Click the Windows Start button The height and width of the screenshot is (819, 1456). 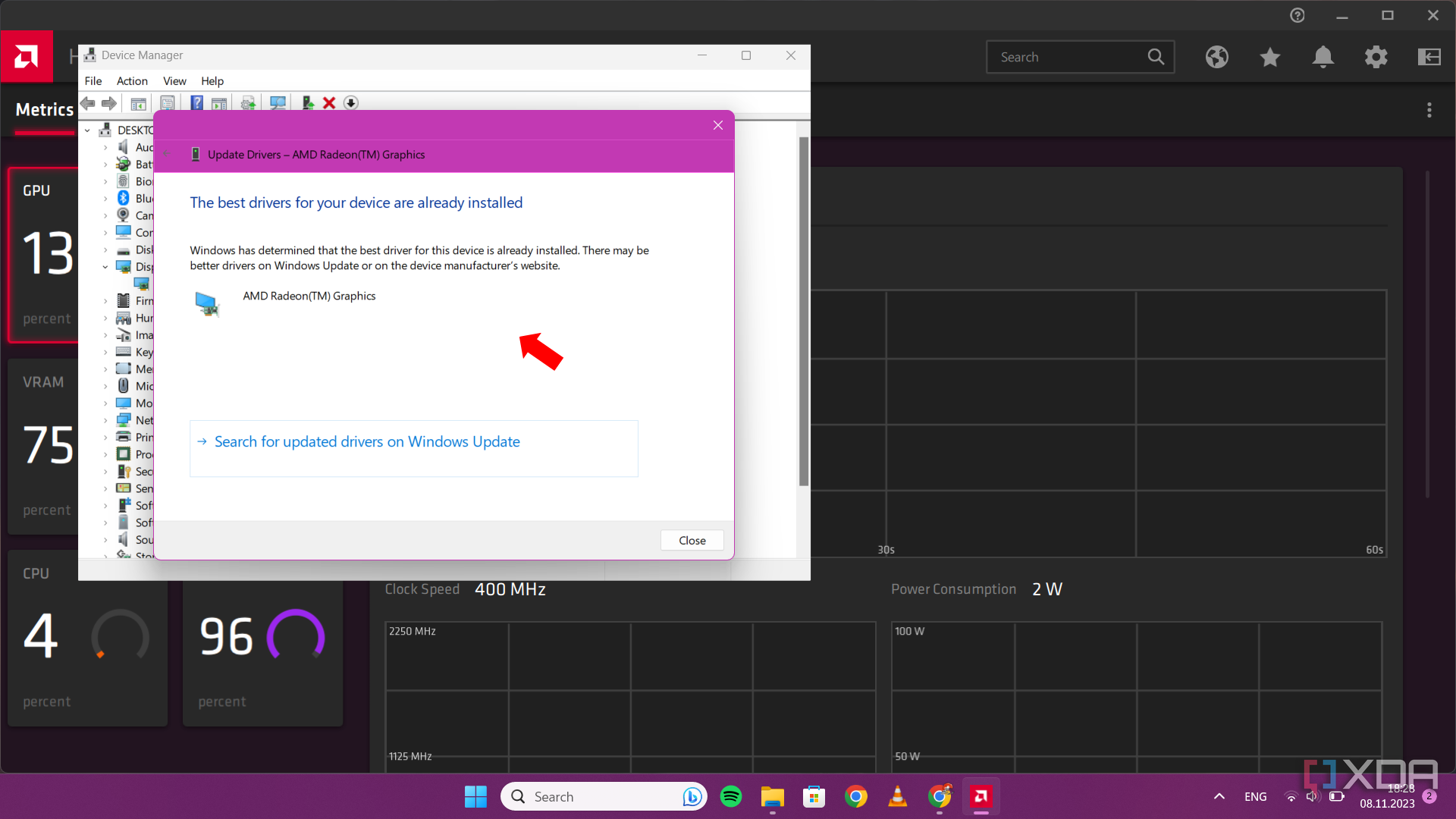[x=475, y=796]
